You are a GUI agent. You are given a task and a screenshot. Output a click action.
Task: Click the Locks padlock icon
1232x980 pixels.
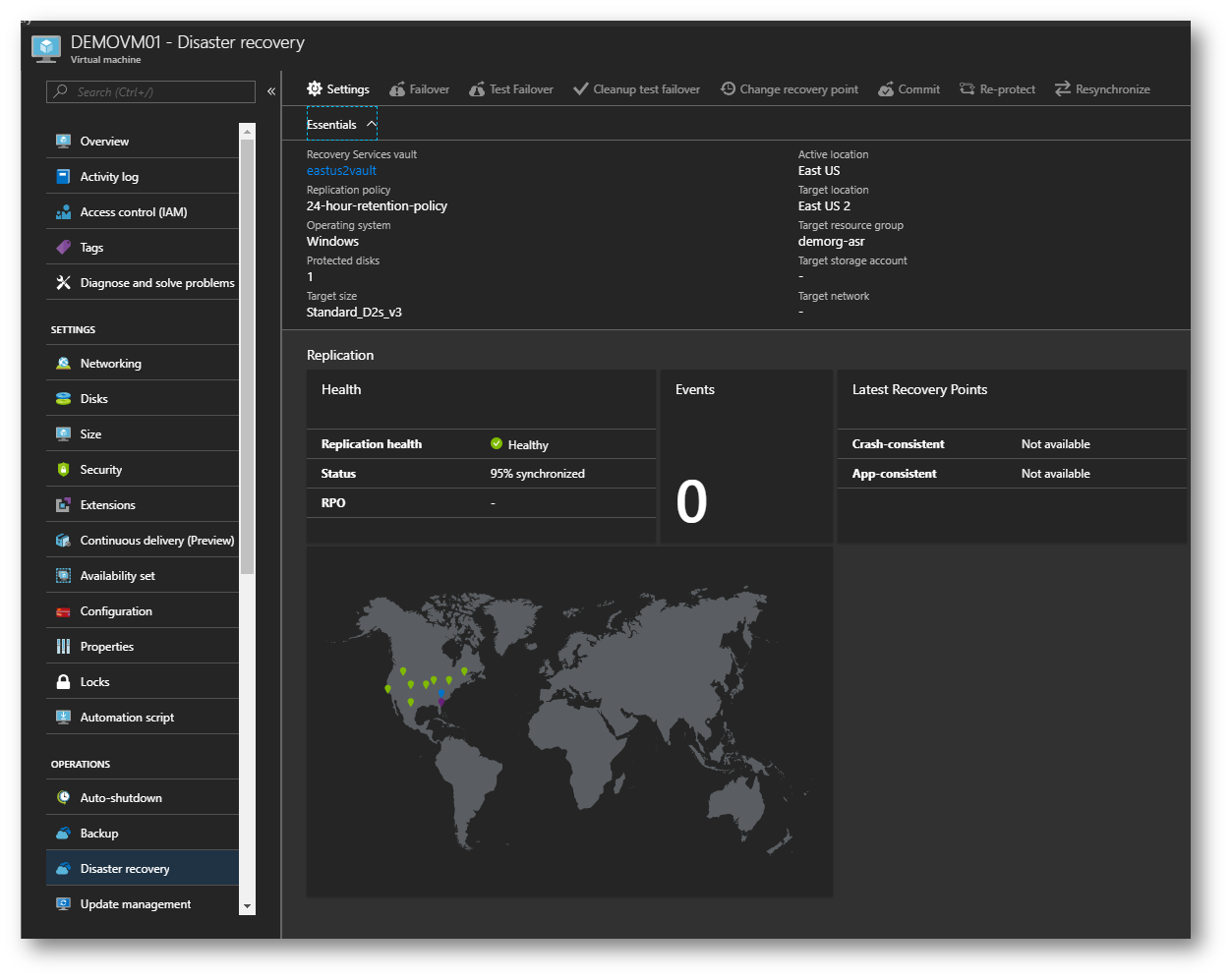click(63, 681)
